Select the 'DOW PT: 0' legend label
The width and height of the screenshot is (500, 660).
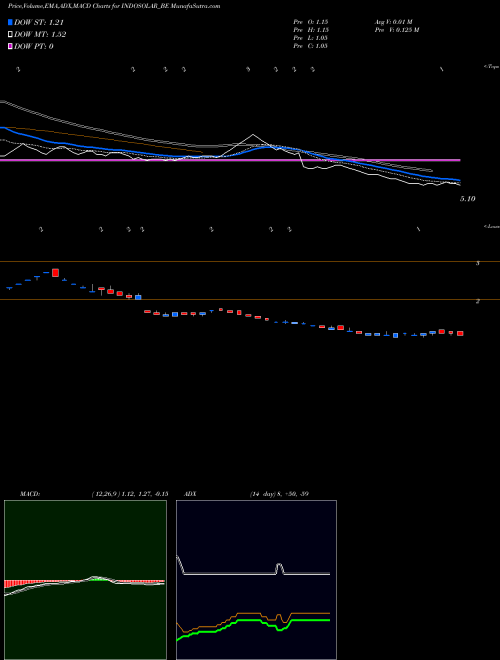click(x=34, y=46)
